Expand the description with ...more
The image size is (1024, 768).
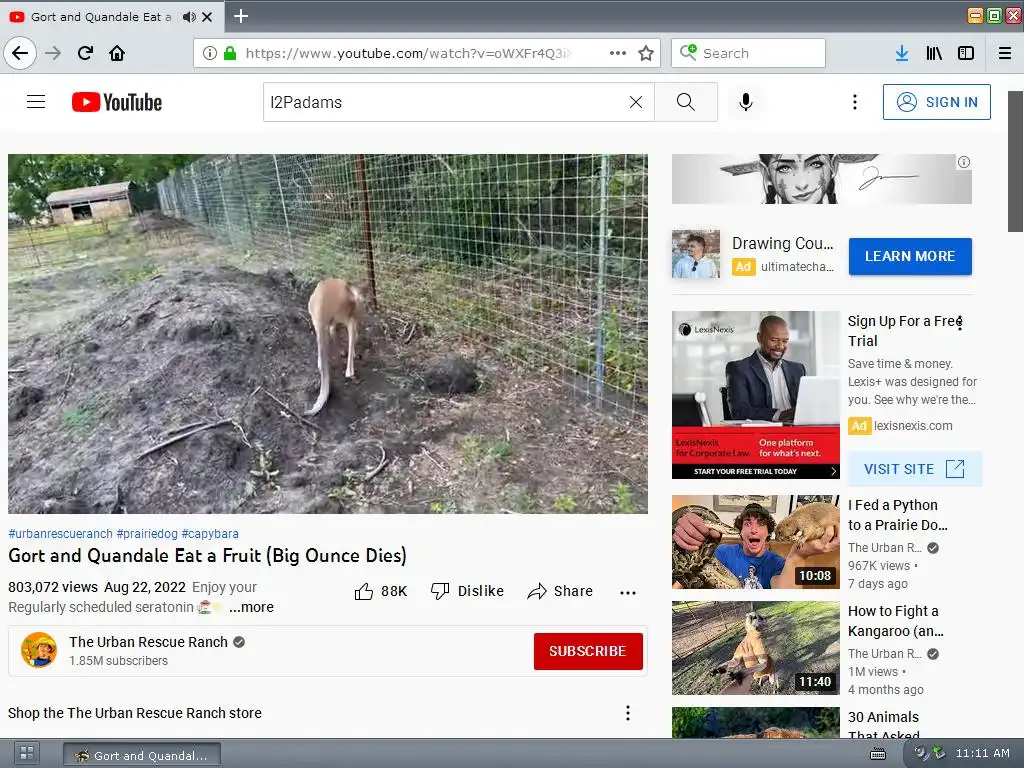coord(251,607)
